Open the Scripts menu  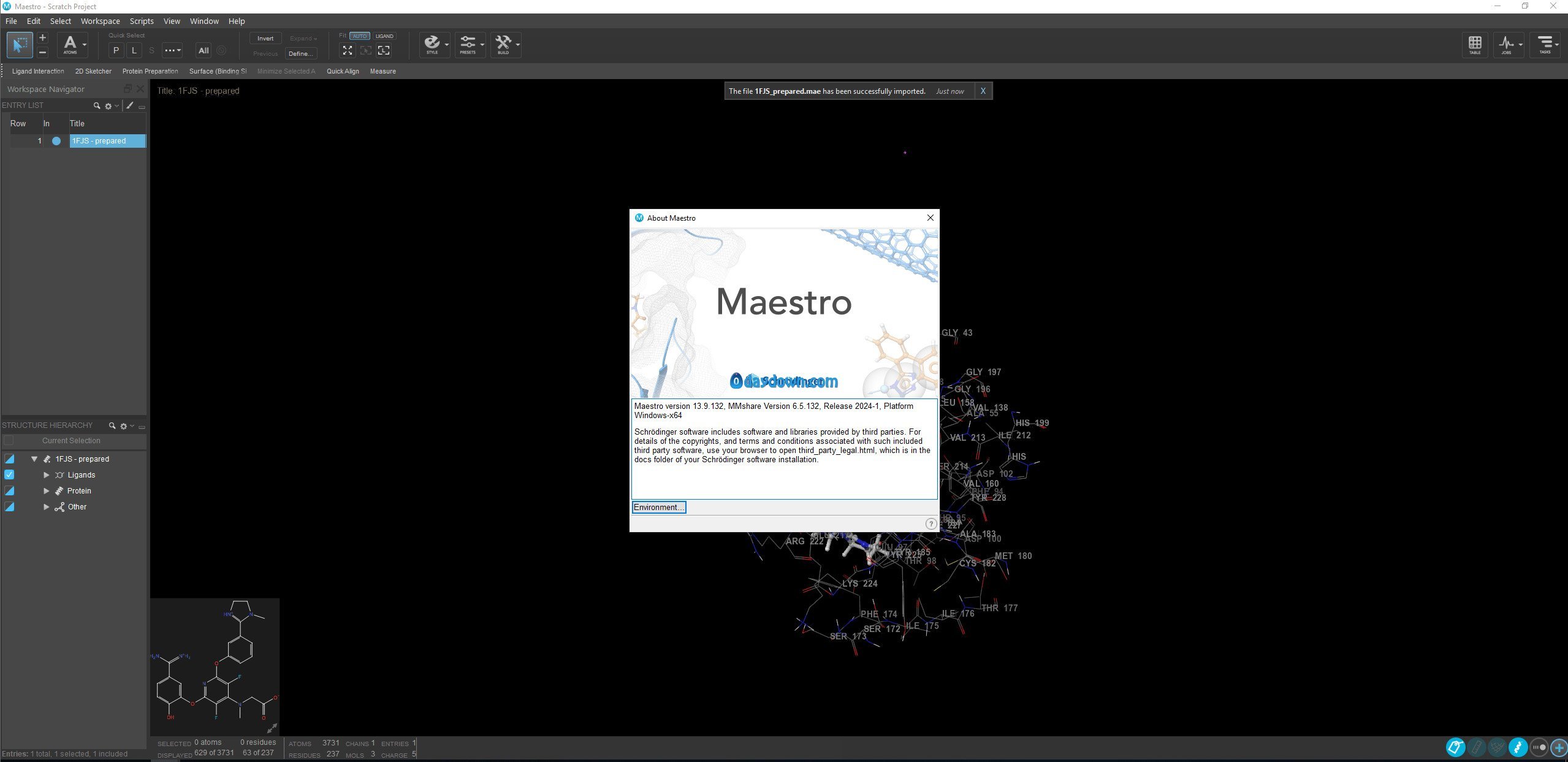tap(142, 21)
